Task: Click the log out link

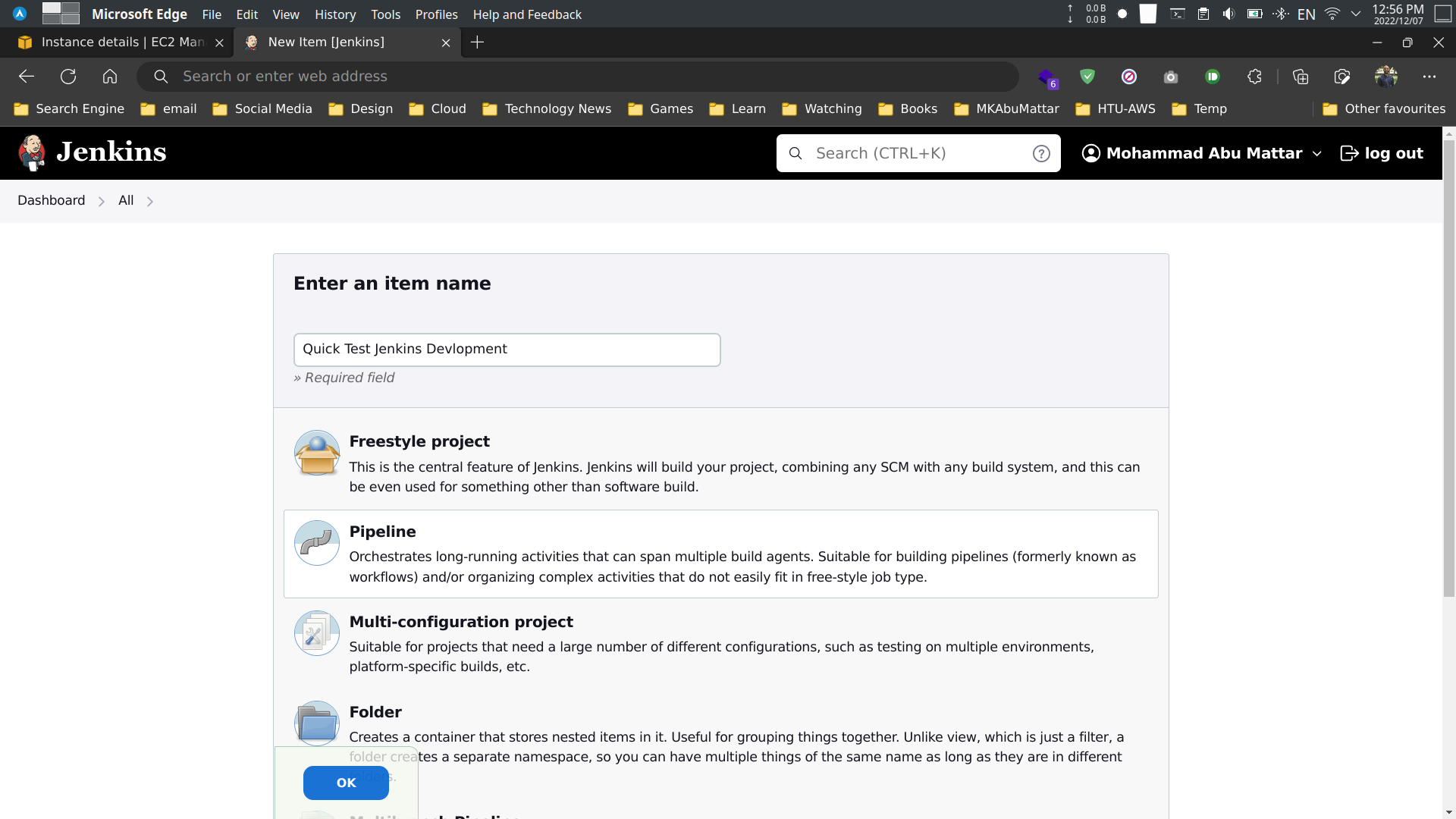Action: point(1382,153)
